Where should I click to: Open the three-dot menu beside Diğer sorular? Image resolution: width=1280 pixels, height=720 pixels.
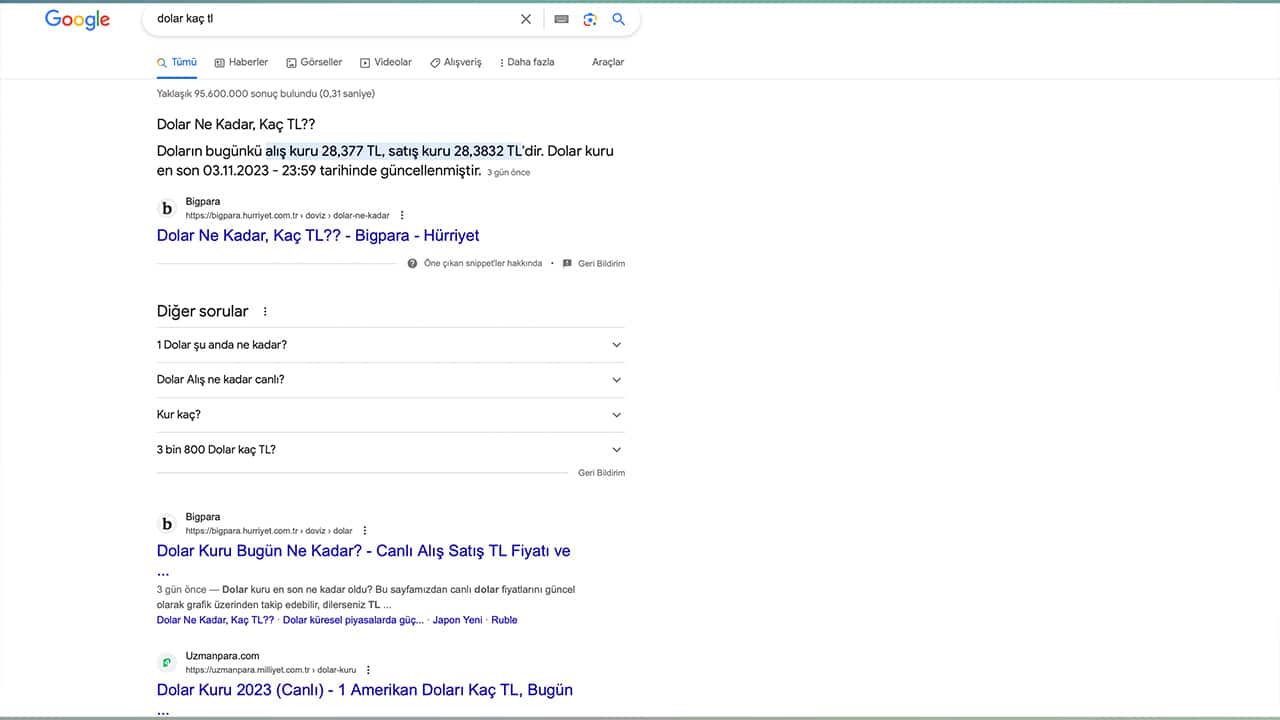[265, 311]
